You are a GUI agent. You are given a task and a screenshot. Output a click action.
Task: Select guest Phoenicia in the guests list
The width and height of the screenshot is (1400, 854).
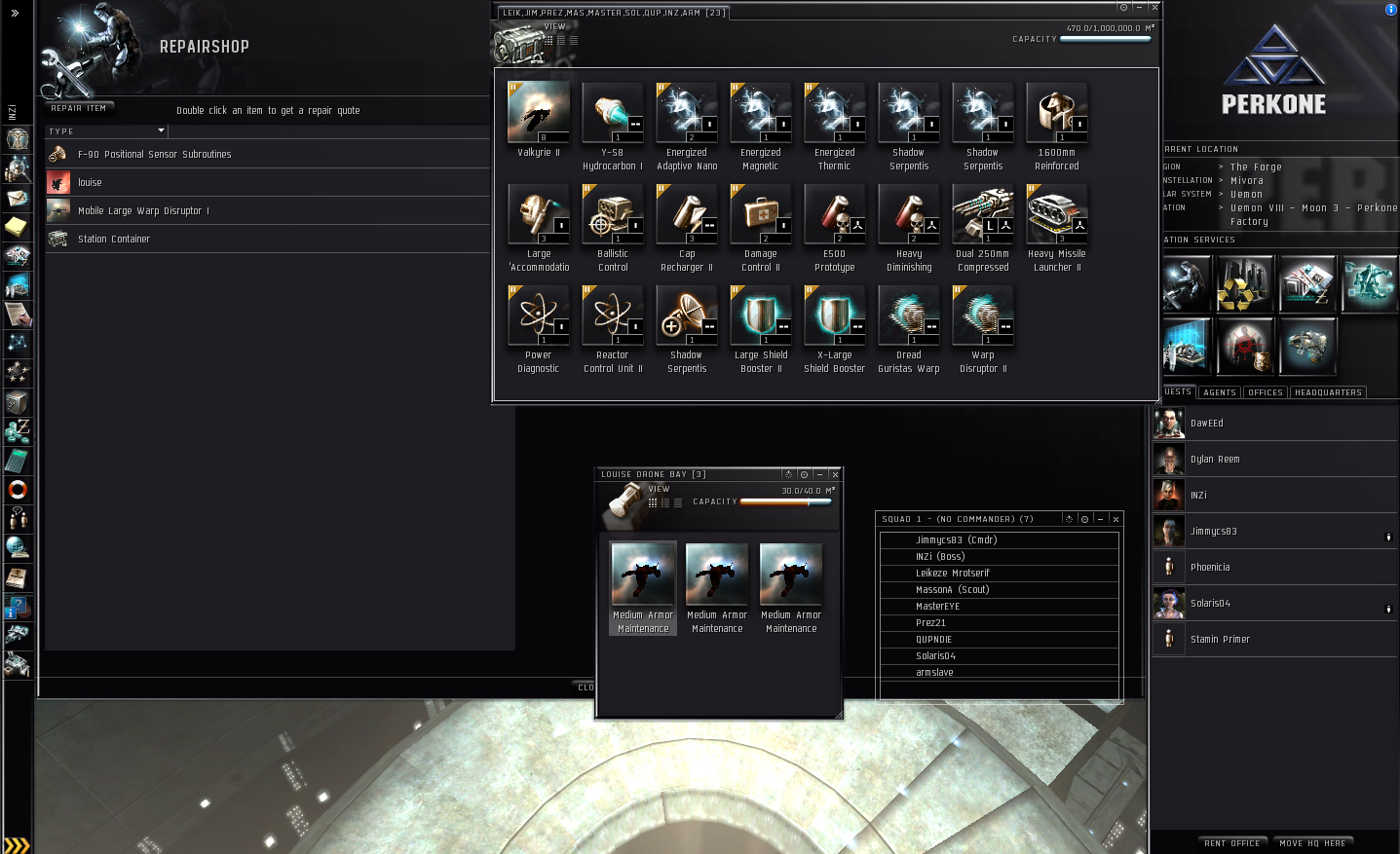[1274, 568]
